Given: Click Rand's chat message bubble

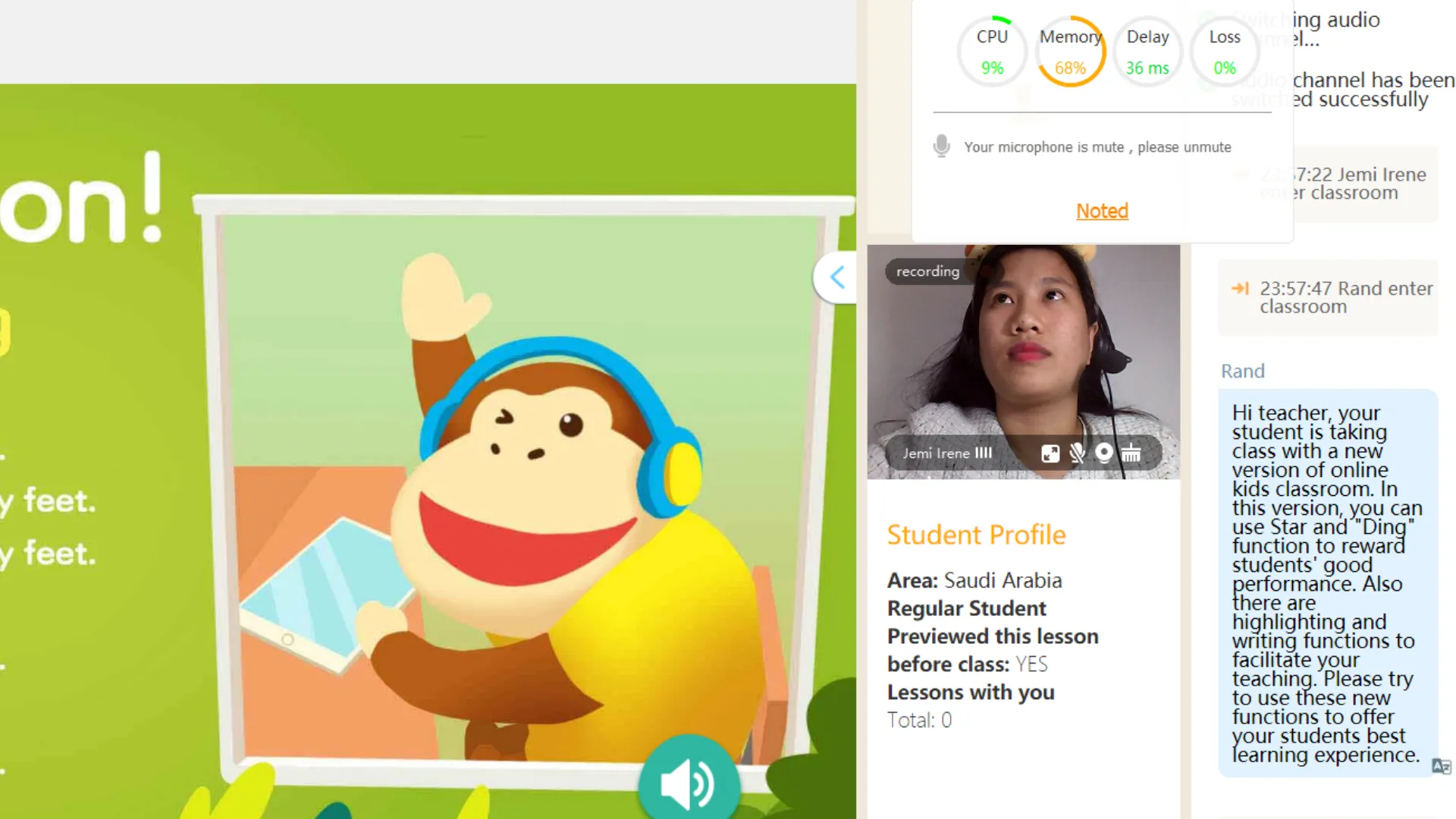Looking at the screenshot, I should tap(1328, 583).
